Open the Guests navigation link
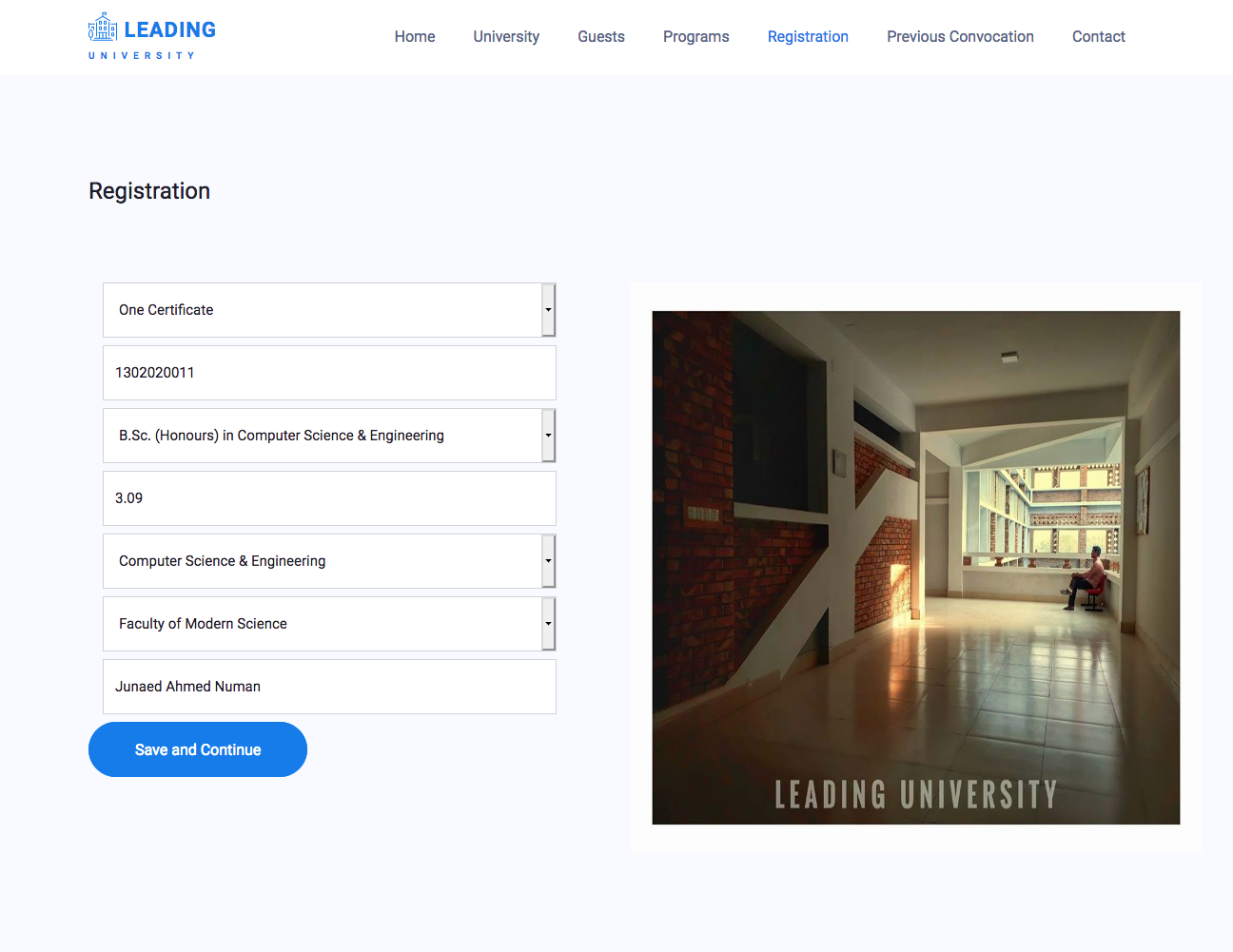 click(601, 36)
